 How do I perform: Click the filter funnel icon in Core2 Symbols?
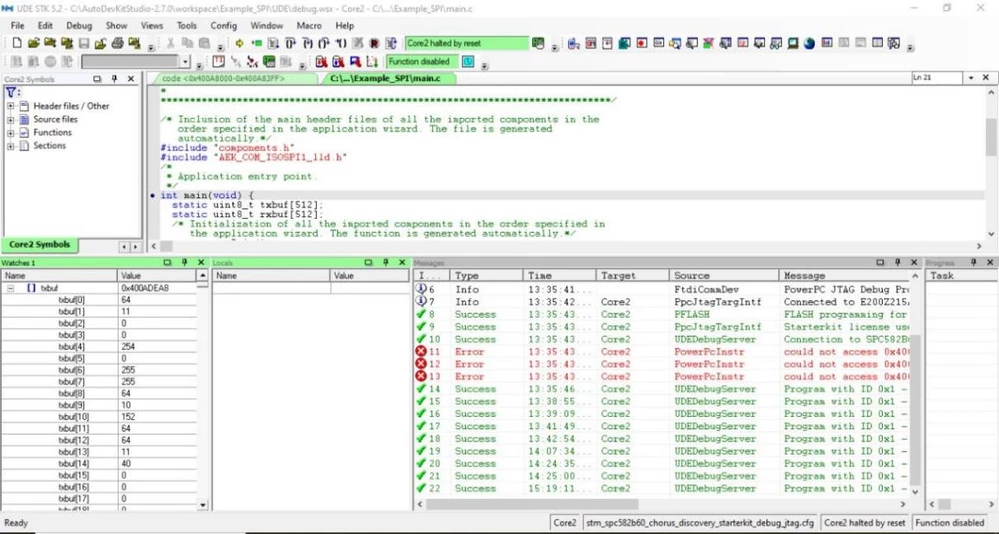pos(11,92)
